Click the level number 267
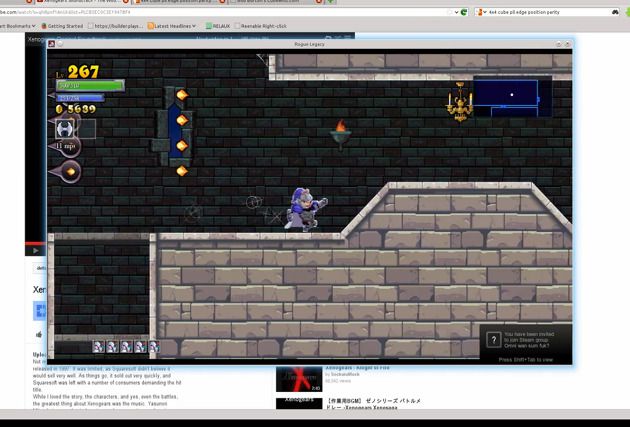 point(83,72)
